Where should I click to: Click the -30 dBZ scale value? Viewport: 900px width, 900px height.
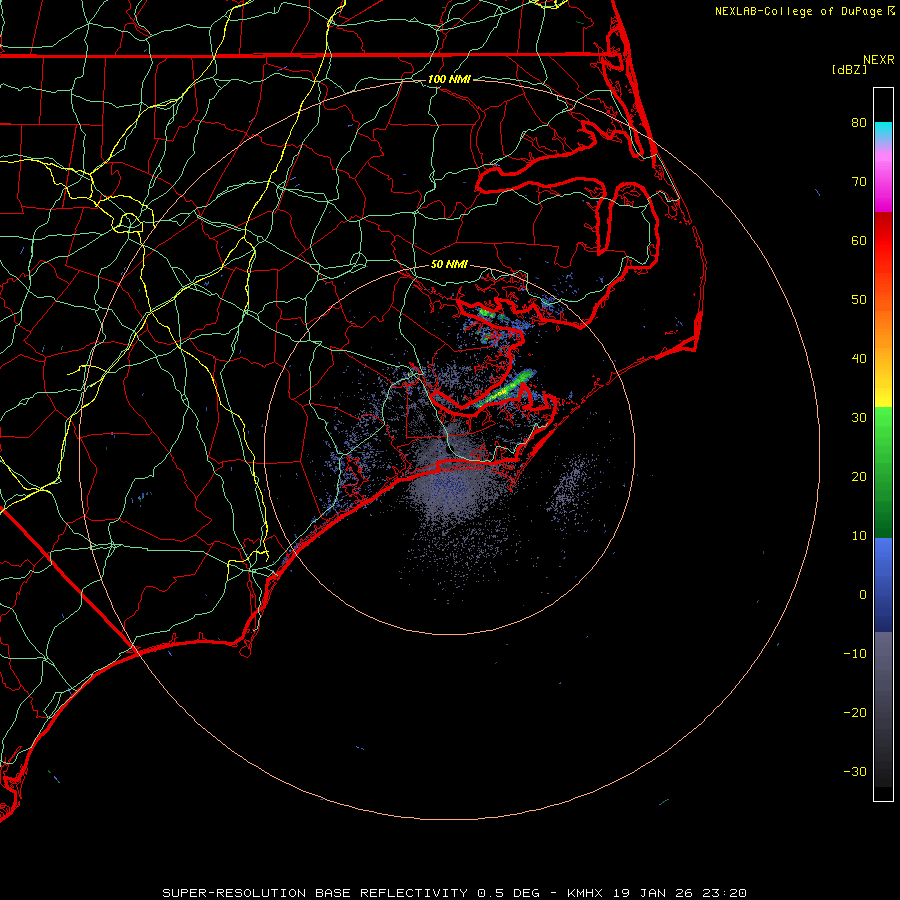point(855,771)
